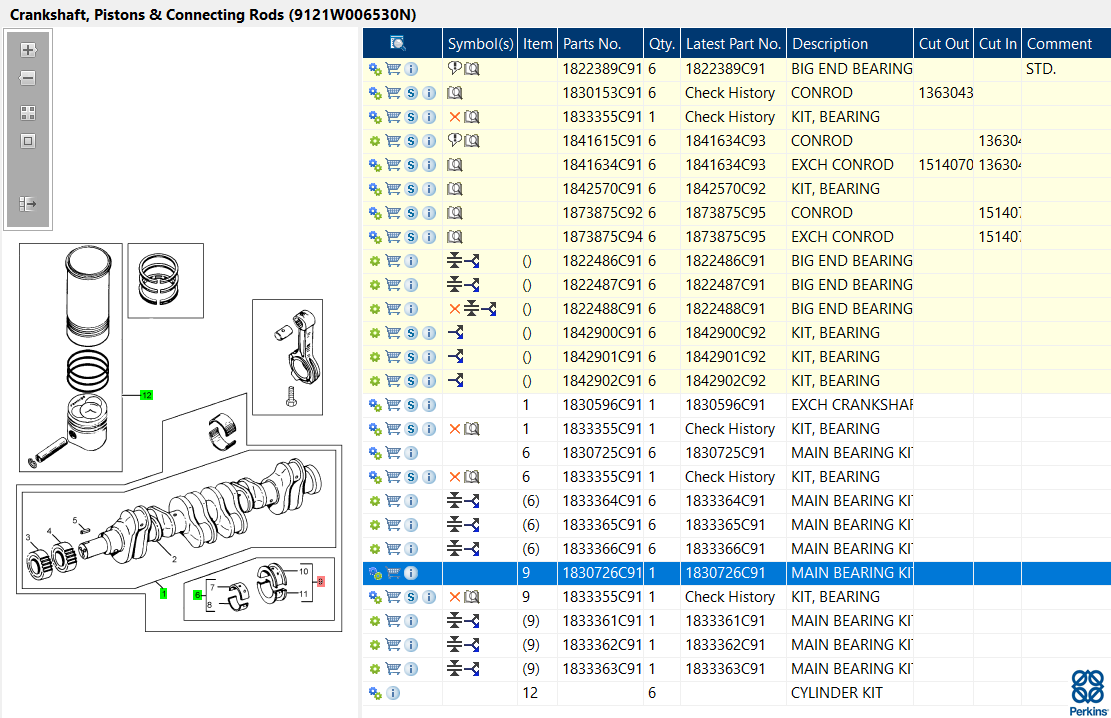Select green callout 12 on diagram
Viewport: 1111px width, 718px height.
click(146, 395)
